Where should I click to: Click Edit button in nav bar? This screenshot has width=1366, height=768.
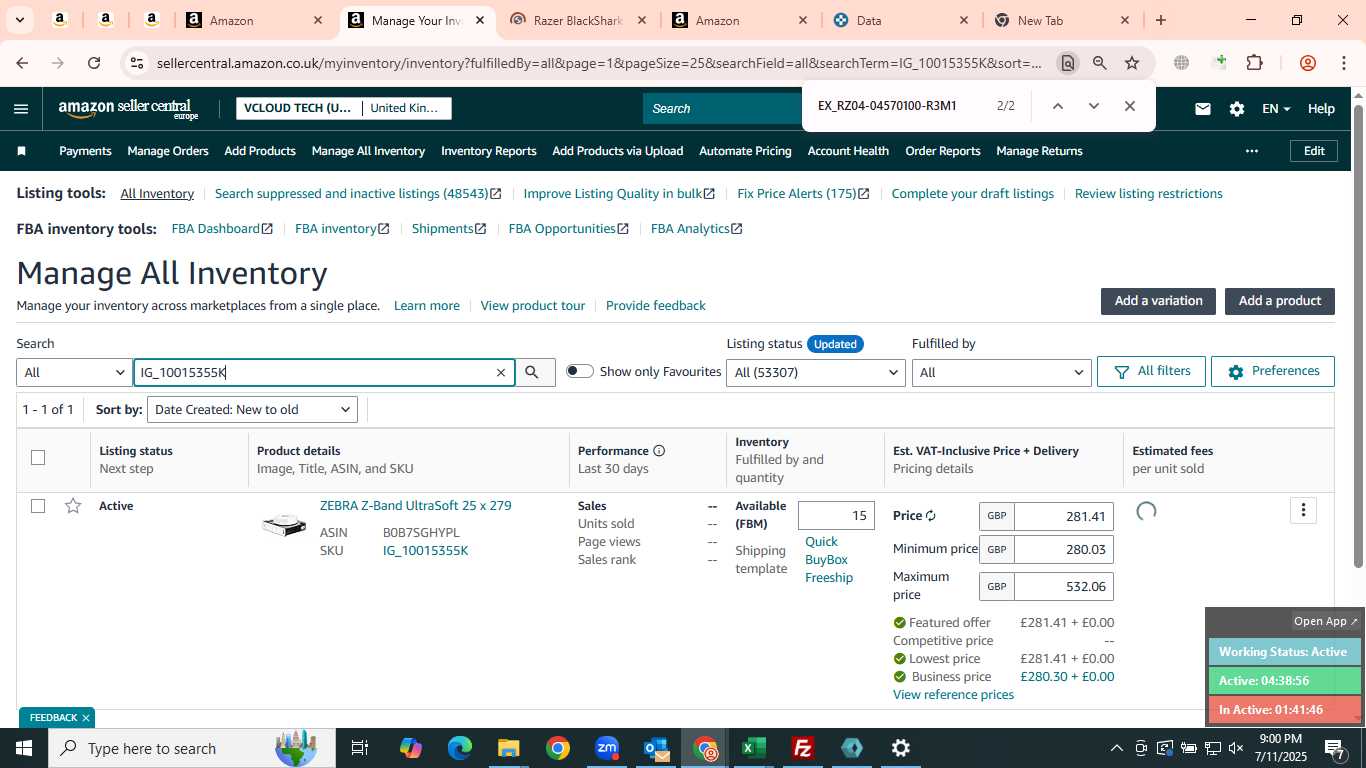pyautogui.click(x=1314, y=151)
